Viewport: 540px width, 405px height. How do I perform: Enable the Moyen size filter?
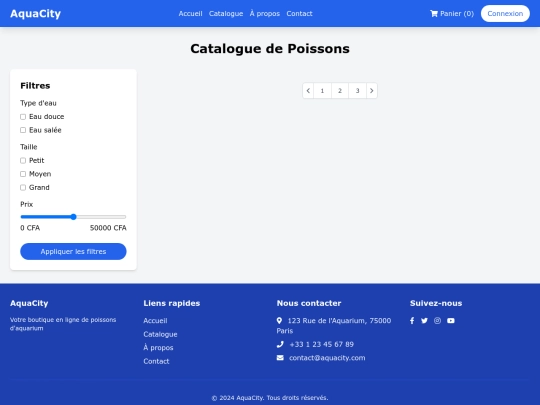[x=23, y=174]
